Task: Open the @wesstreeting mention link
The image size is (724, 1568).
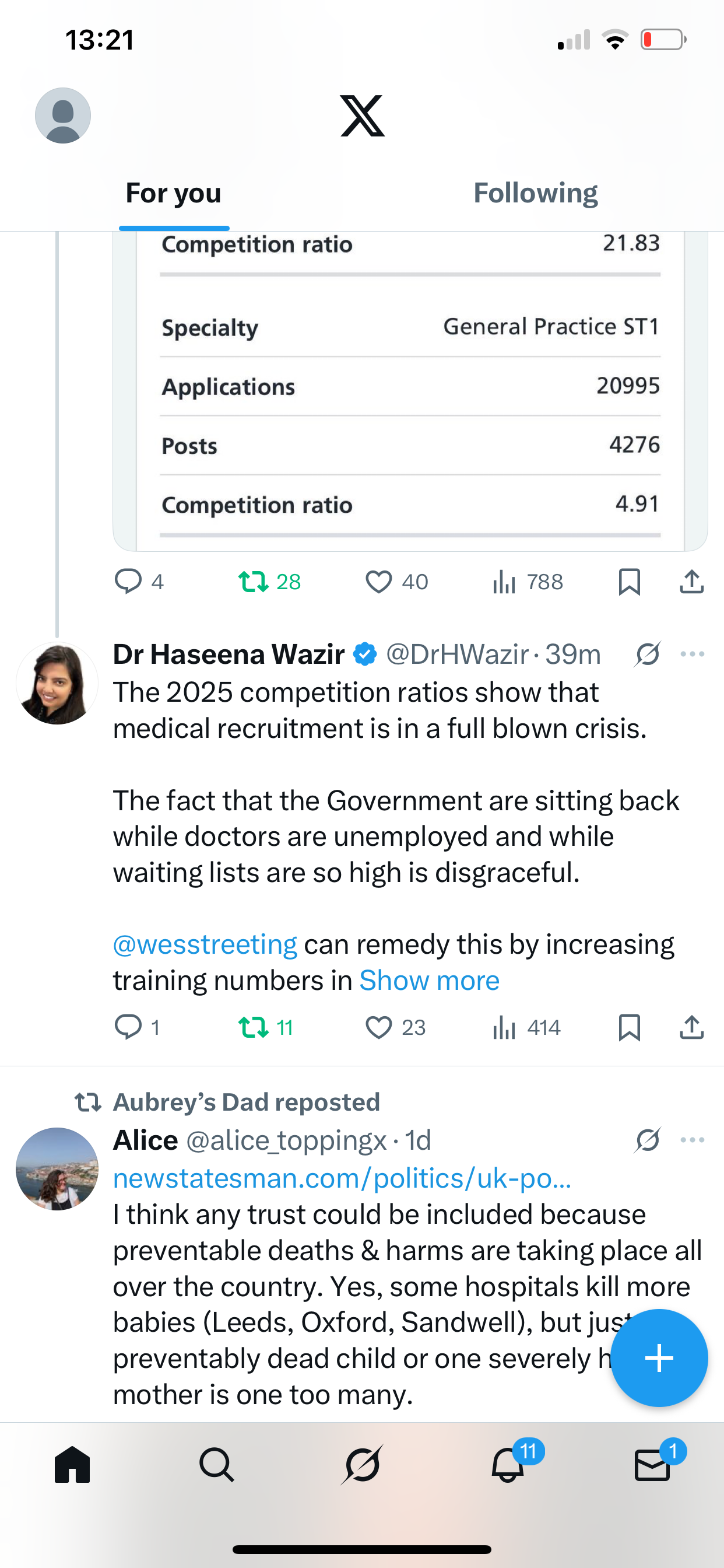Action: 205,944
